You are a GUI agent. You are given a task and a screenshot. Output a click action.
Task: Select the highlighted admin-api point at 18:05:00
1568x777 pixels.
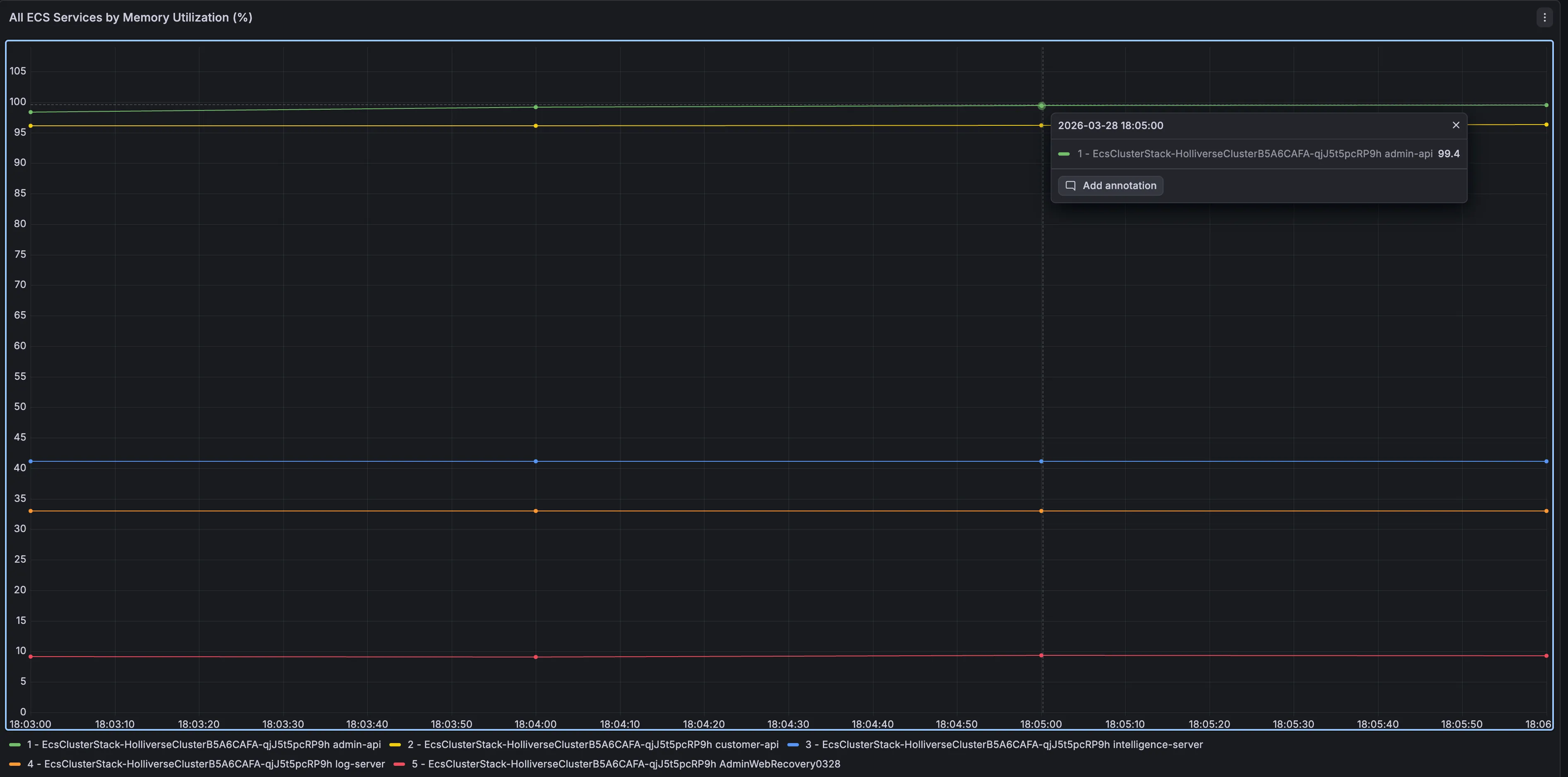pyautogui.click(x=1041, y=106)
